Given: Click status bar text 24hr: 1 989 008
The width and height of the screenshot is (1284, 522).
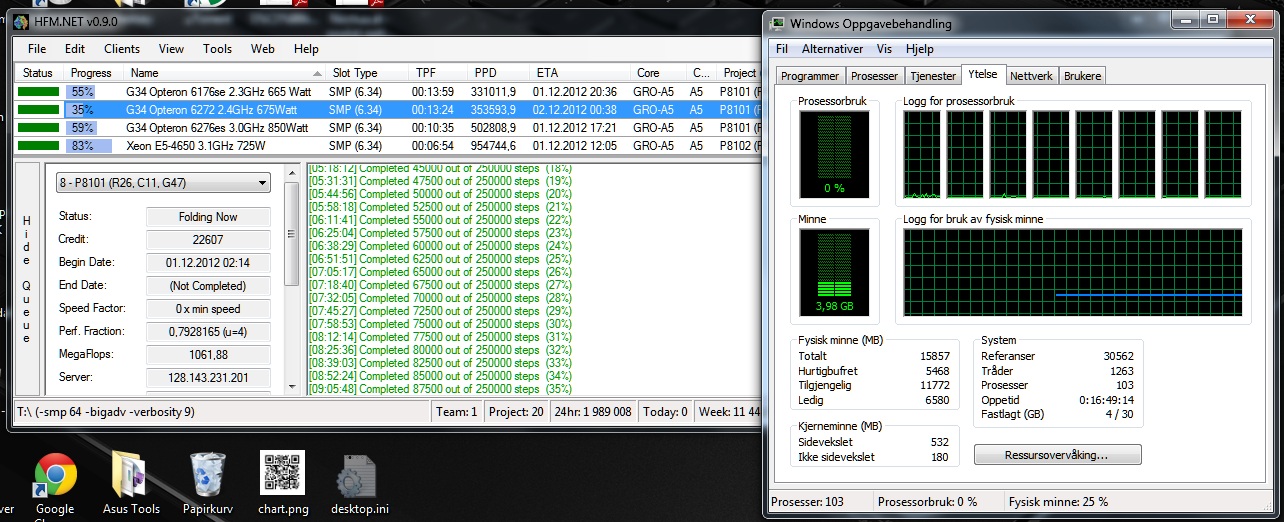Looking at the screenshot, I should coord(593,412).
